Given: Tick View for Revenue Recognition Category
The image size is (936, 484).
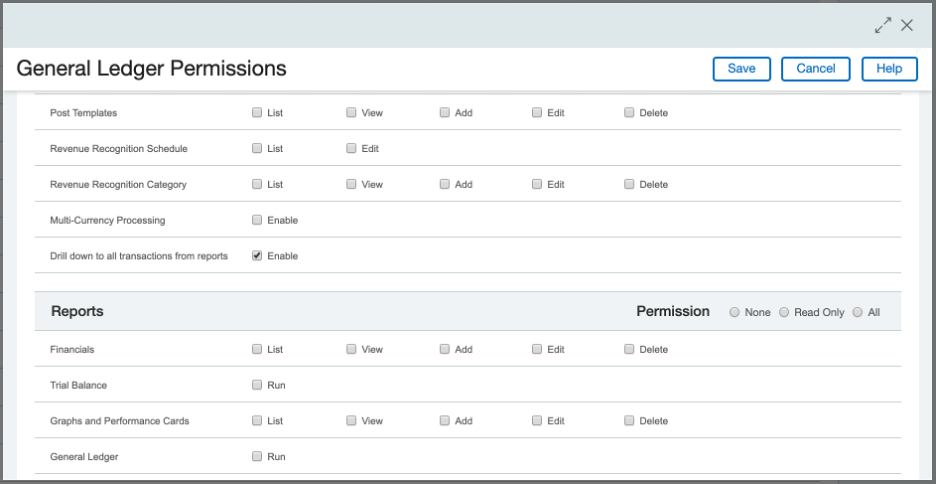Looking at the screenshot, I should 351,185.
